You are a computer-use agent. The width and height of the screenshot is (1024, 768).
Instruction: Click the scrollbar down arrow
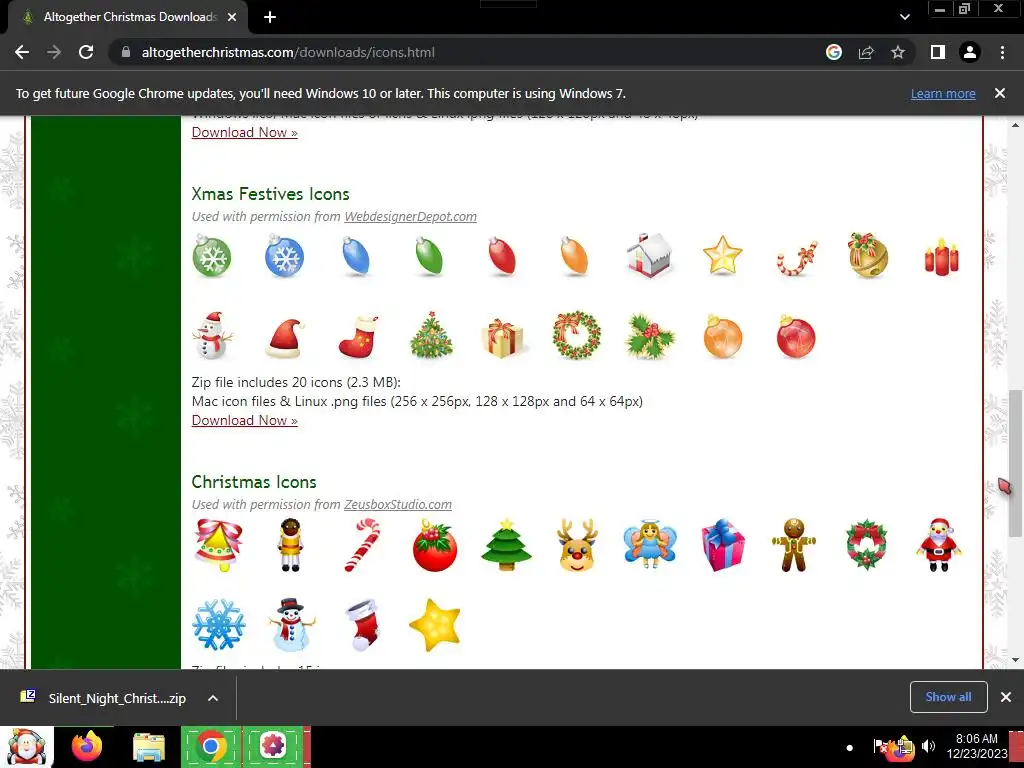(x=1015, y=660)
